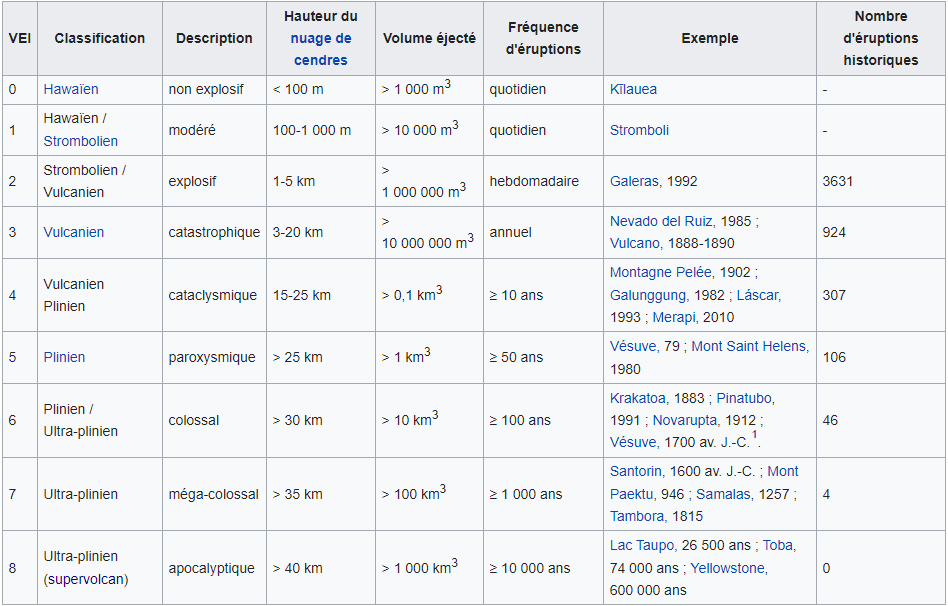
Task: Open the Samalas link
Action: pos(724,494)
